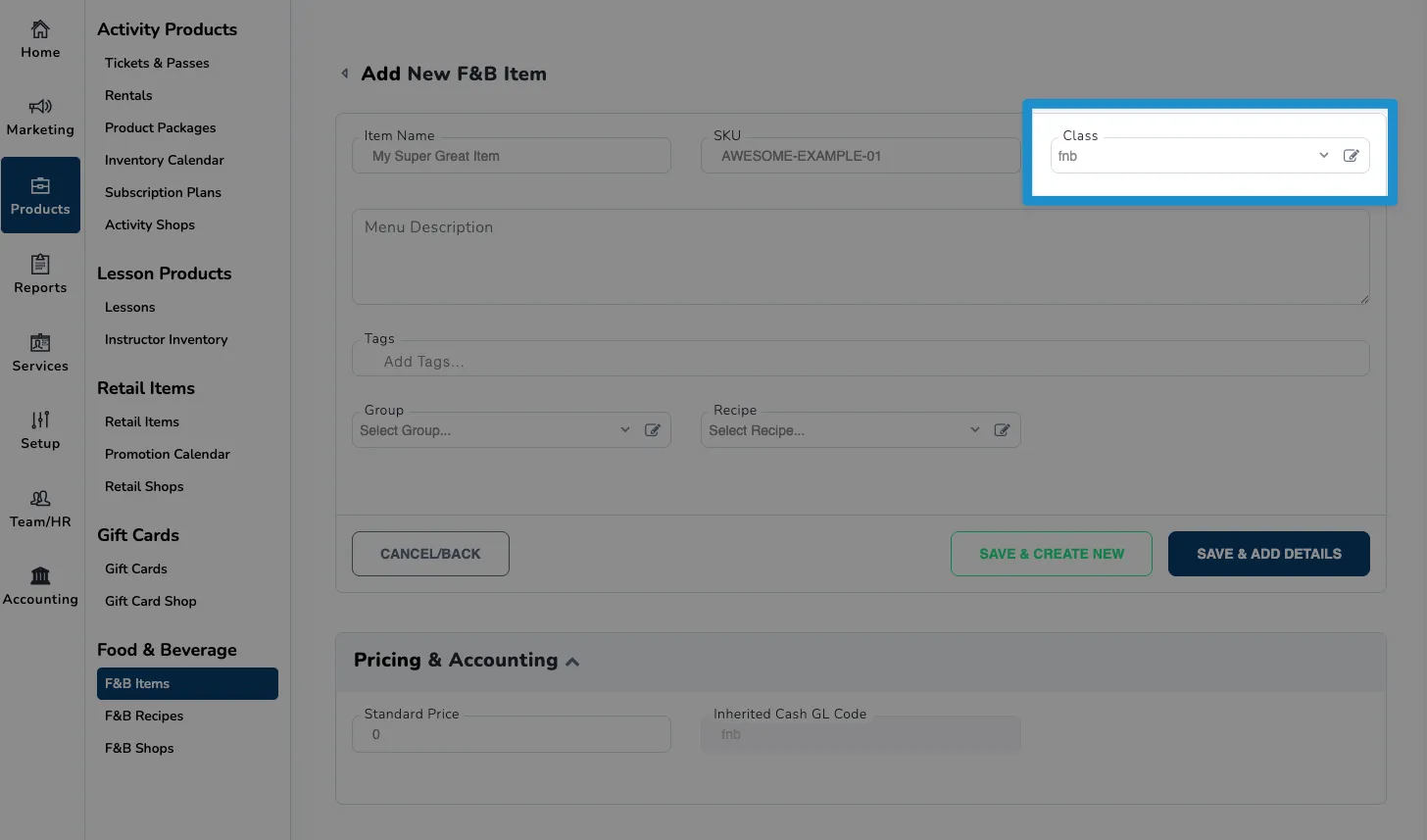Open Activity Shops page
Screen dimensions: 1427x840
pos(150,224)
